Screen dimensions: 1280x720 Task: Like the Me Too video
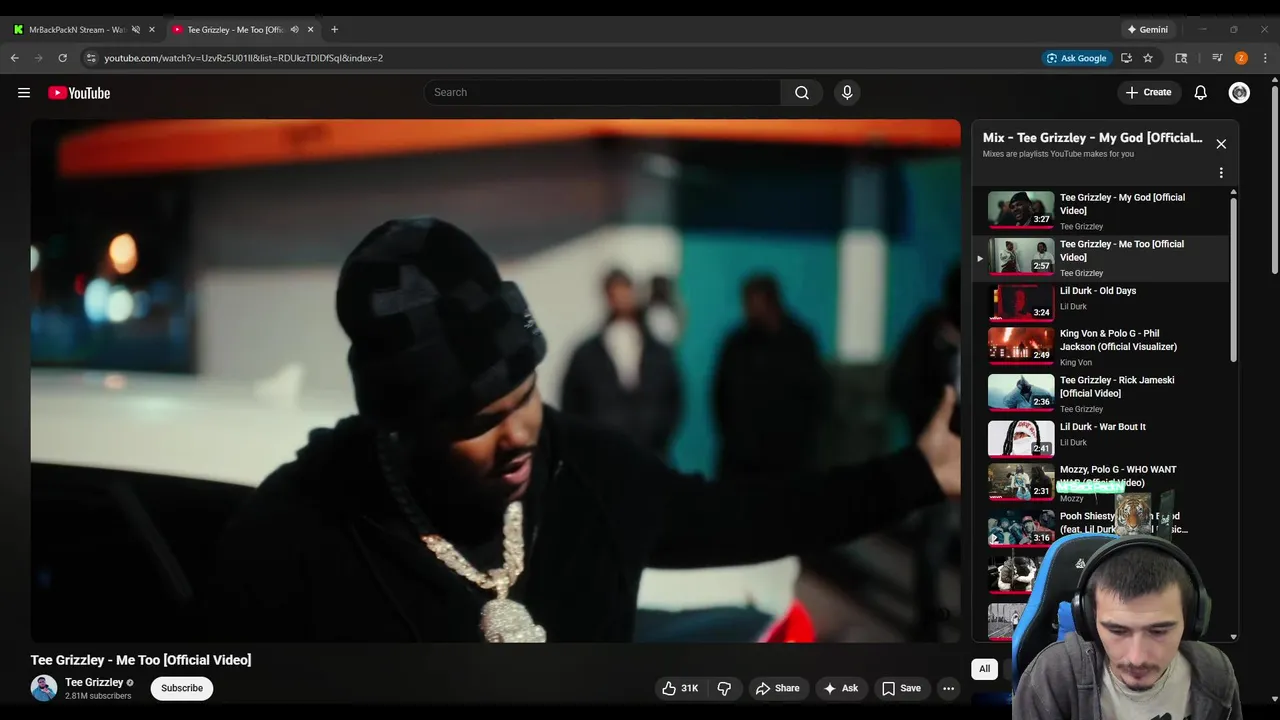tap(680, 688)
